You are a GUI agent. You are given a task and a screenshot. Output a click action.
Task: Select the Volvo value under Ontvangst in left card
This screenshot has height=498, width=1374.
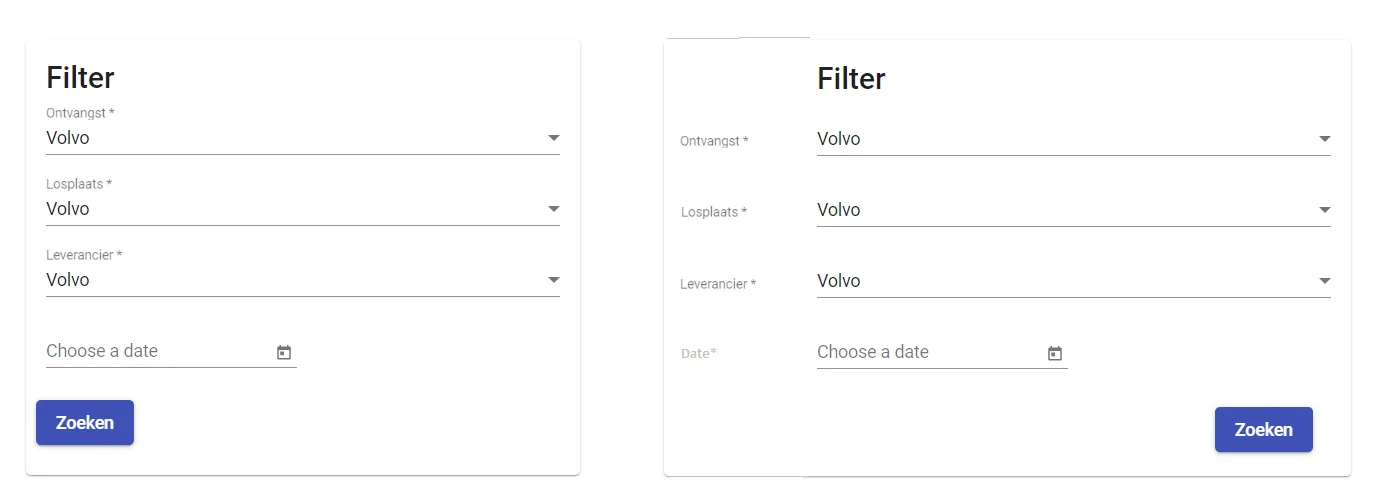(68, 138)
